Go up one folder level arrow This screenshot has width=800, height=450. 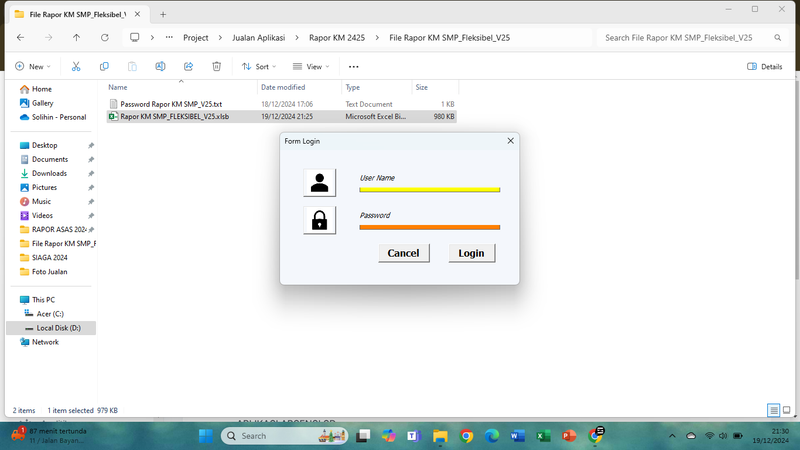77,37
